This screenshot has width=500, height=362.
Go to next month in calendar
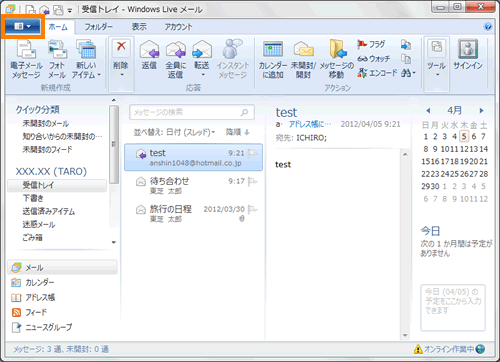point(481,110)
